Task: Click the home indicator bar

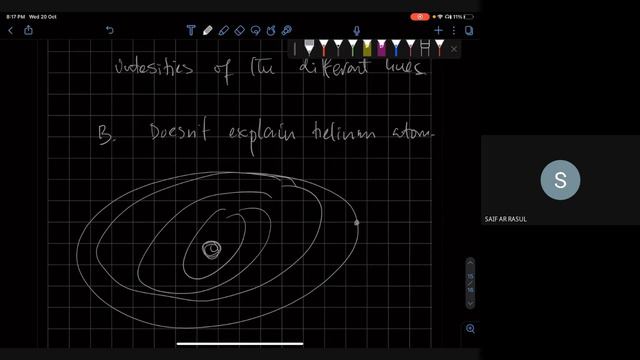Action: (x=240, y=344)
